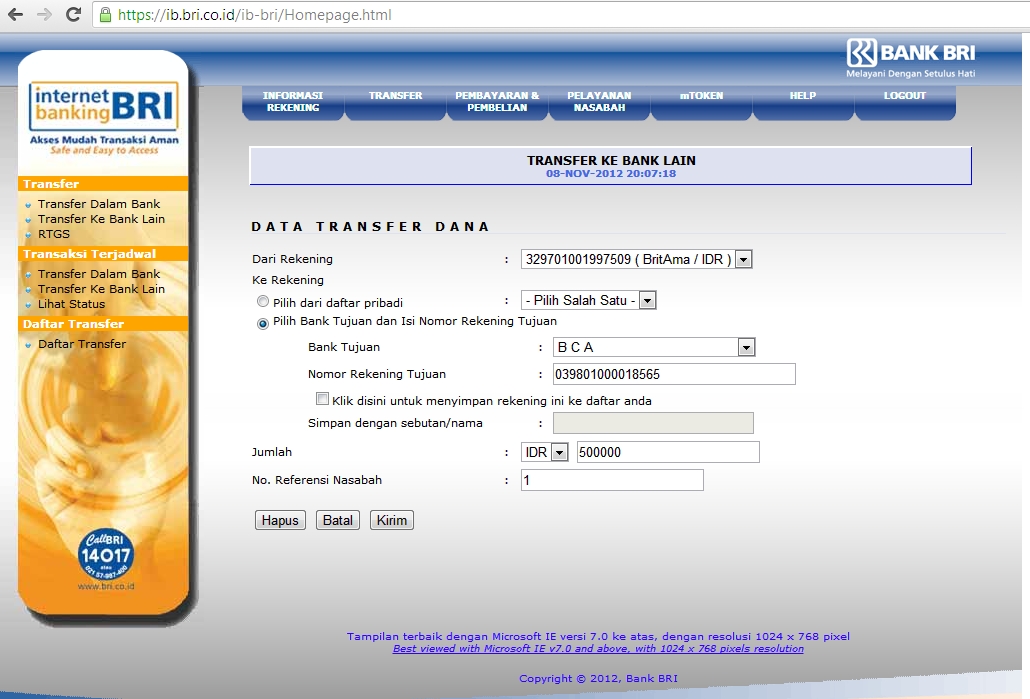Click 'Tampilan terbaik dengan Microsoft IE' text
Screen dimensions: 1030x699
[598, 637]
